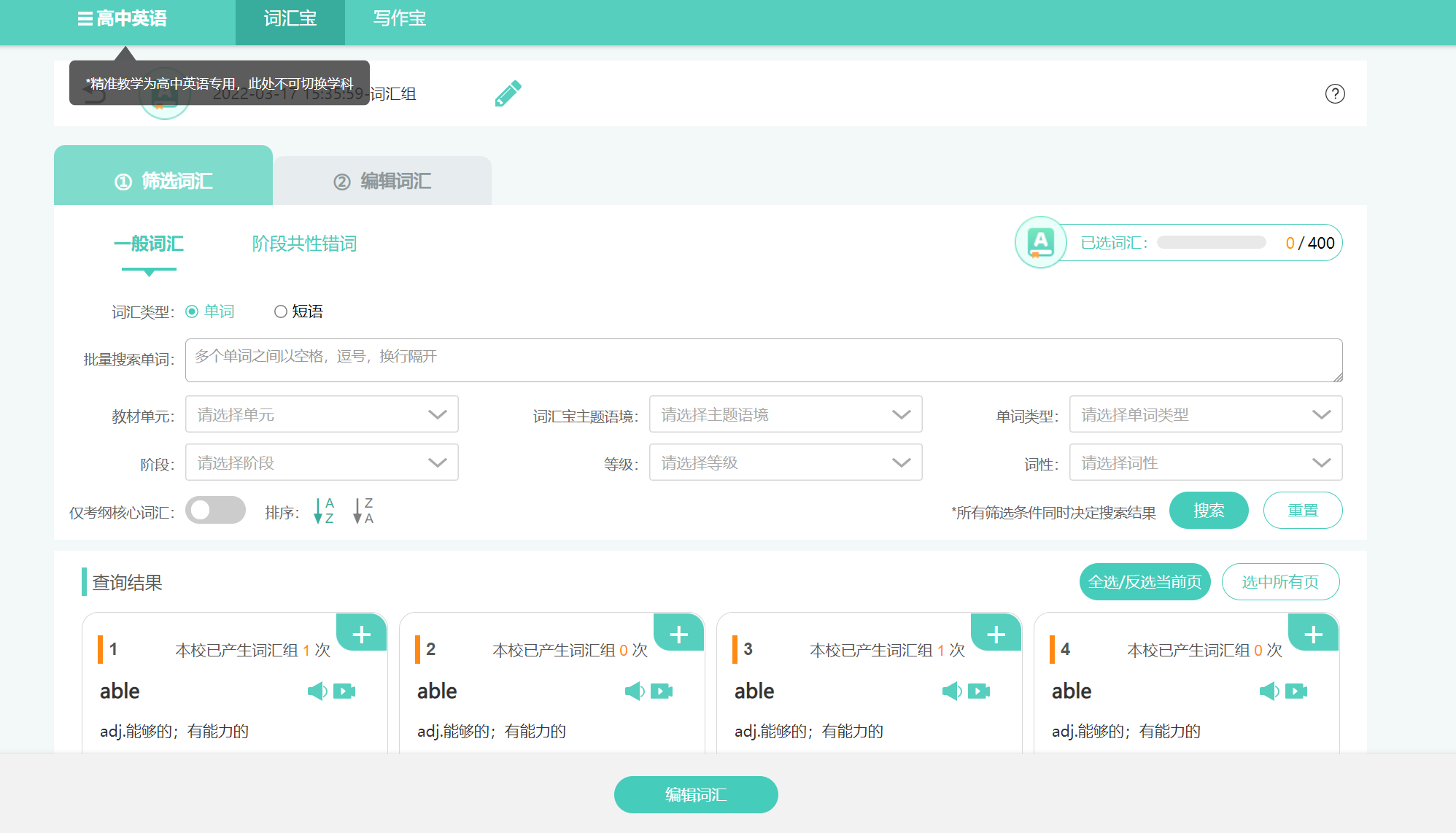Click word 'able' in card 1
Image resolution: width=1456 pixels, height=833 pixels.
coord(120,691)
